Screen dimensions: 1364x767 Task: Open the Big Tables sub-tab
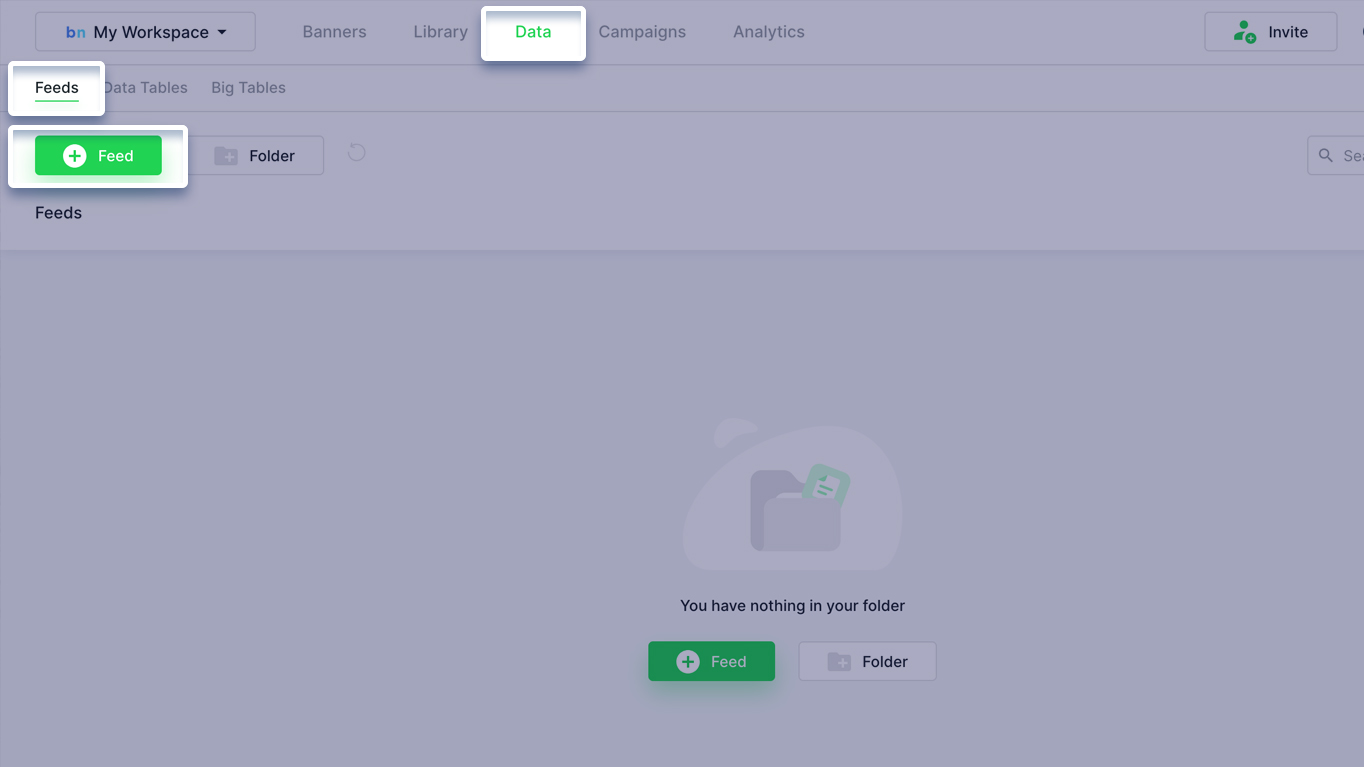[248, 88]
